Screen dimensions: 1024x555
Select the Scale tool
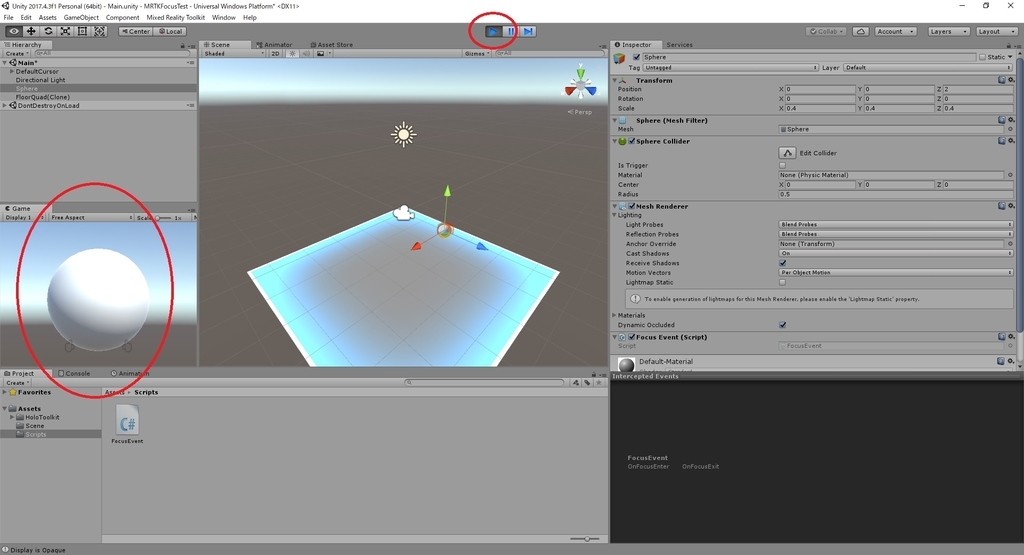coord(65,31)
